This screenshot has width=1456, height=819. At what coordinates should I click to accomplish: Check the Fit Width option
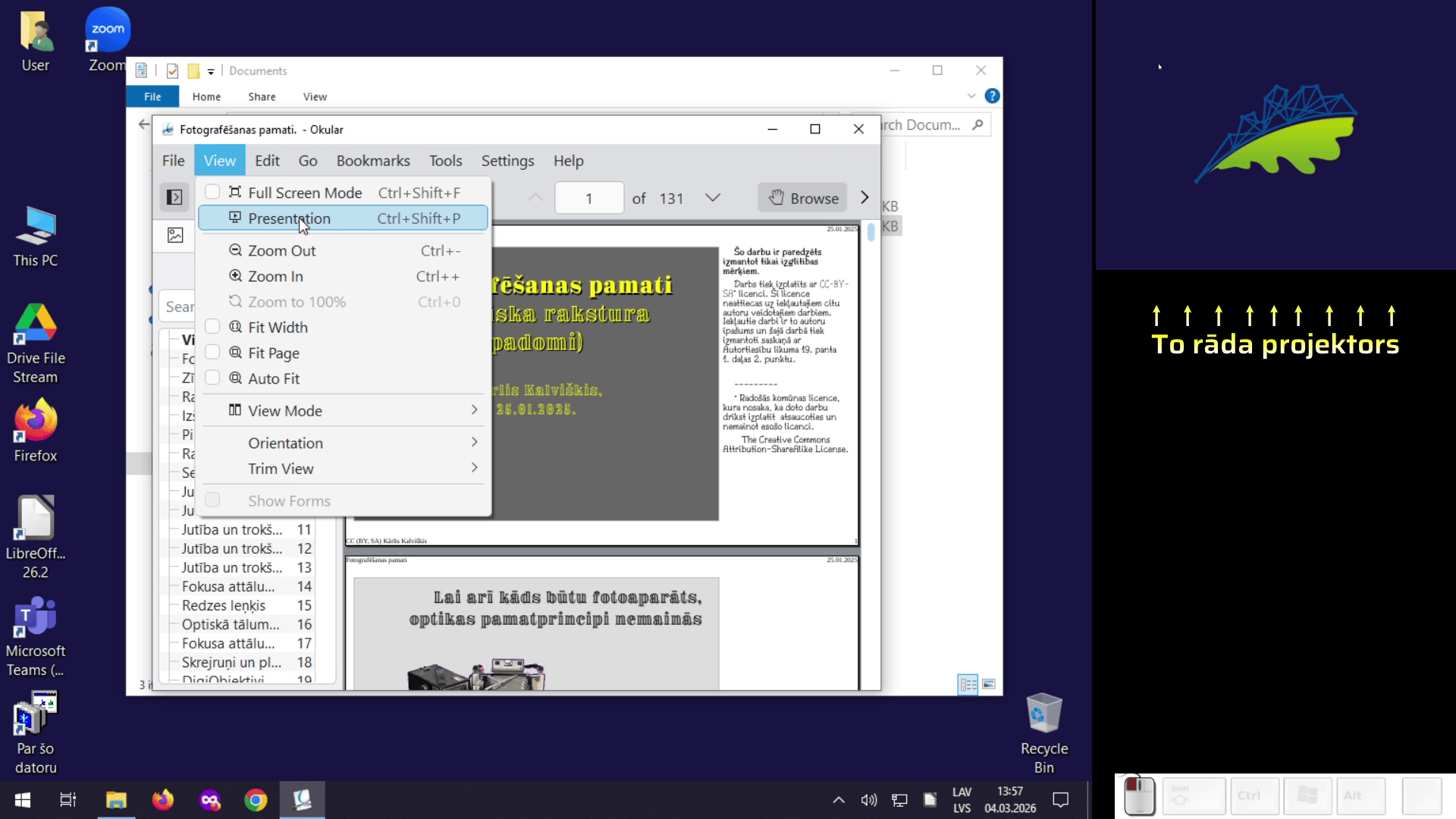(212, 327)
